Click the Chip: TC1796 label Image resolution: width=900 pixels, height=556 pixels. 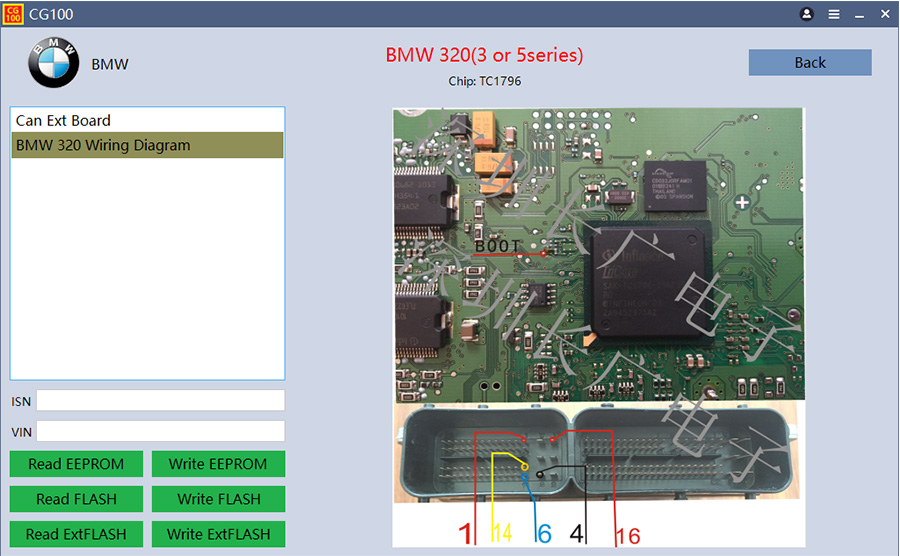point(484,81)
